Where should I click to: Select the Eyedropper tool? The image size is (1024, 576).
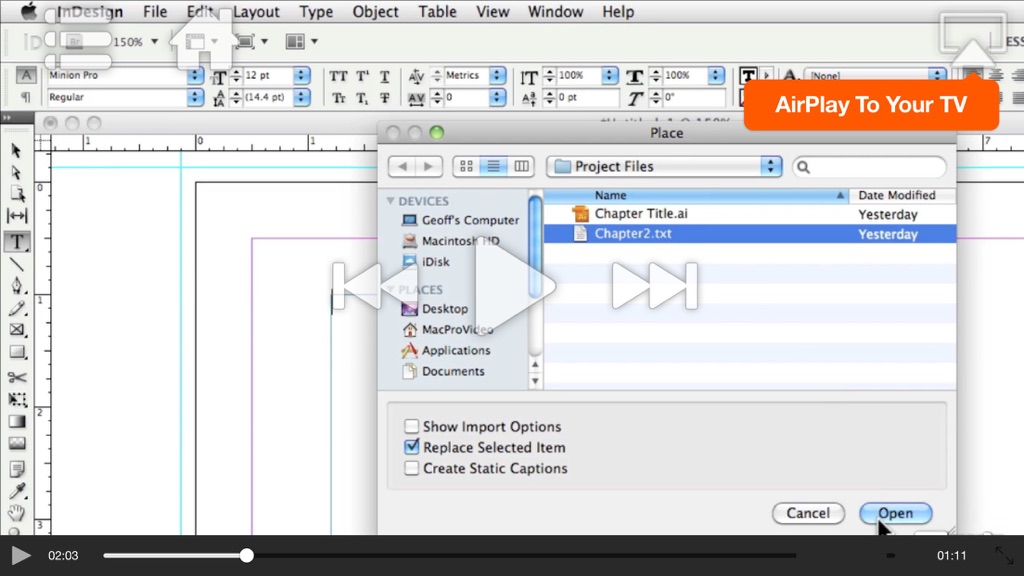tap(16, 491)
